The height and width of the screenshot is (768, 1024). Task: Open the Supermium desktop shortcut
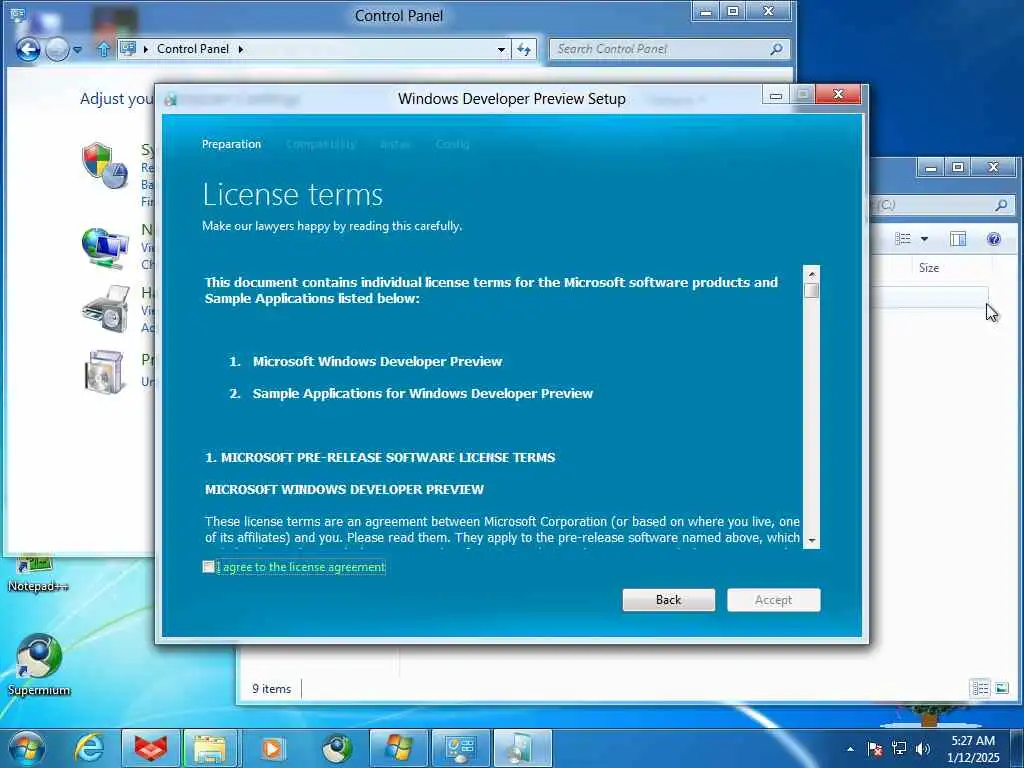tap(39, 665)
